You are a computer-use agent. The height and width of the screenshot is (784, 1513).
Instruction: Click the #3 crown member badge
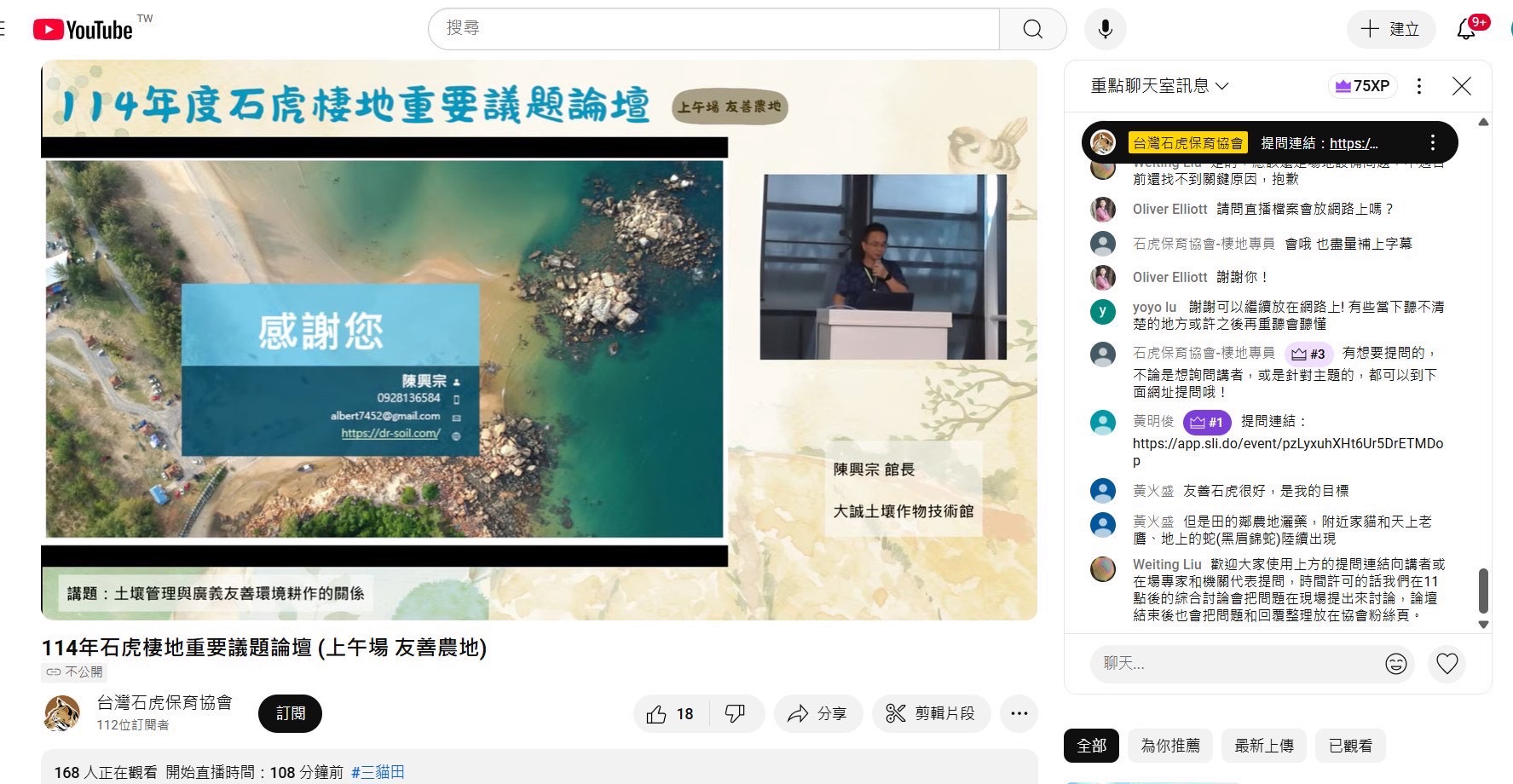[1308, 354]
